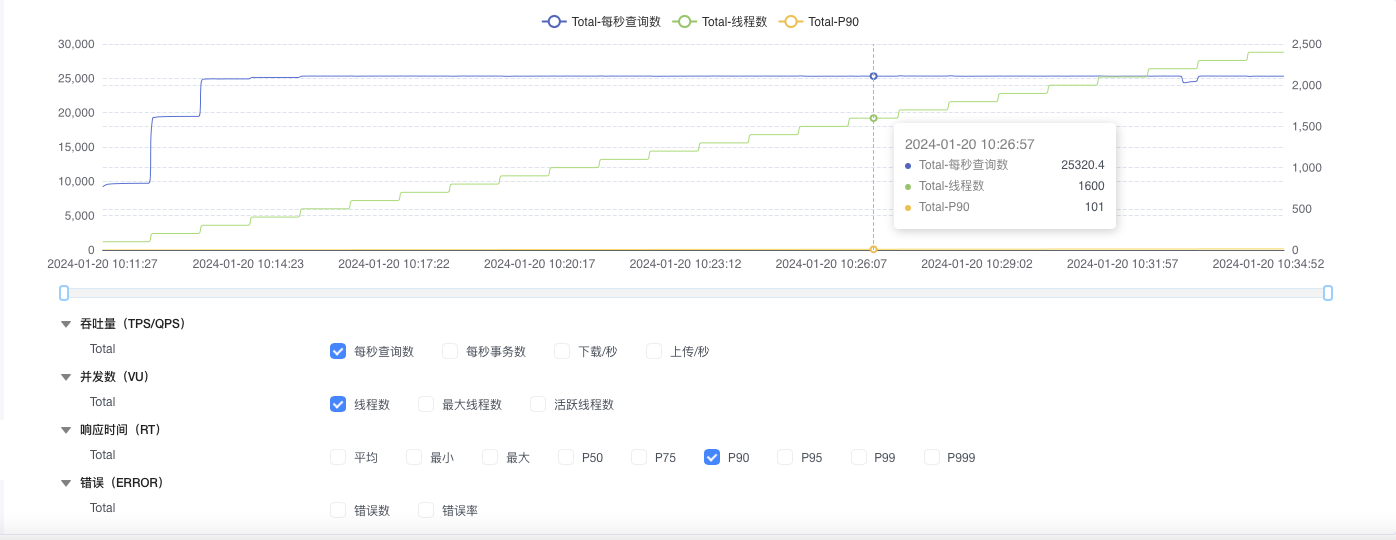The width and height of the screenshot is (1396, 540).
Task: Click the tooltip timestamp 2024-01-20 10:26:57
Action: pos(969,144)
